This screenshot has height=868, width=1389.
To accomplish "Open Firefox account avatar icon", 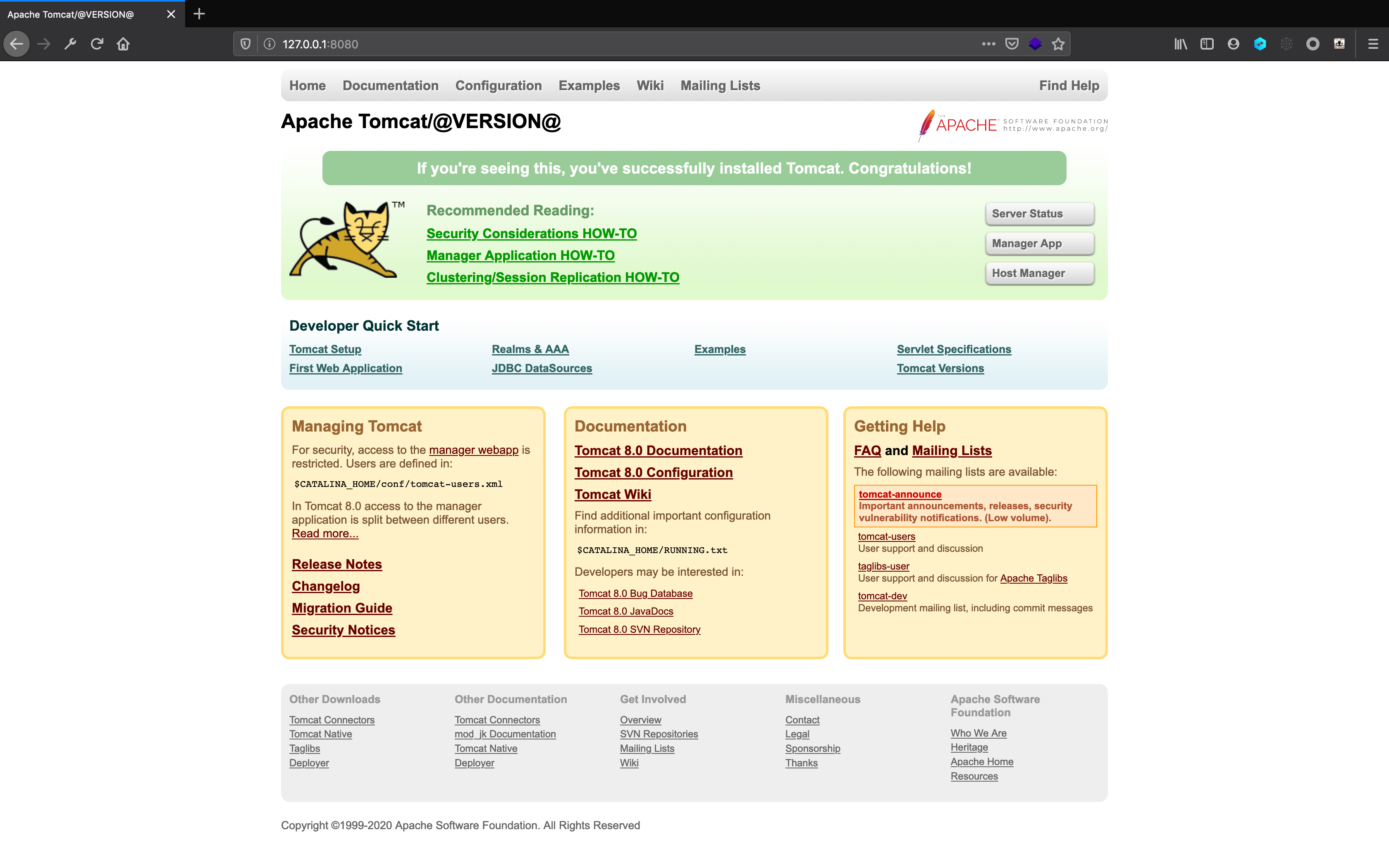I will pos(1234,44).
